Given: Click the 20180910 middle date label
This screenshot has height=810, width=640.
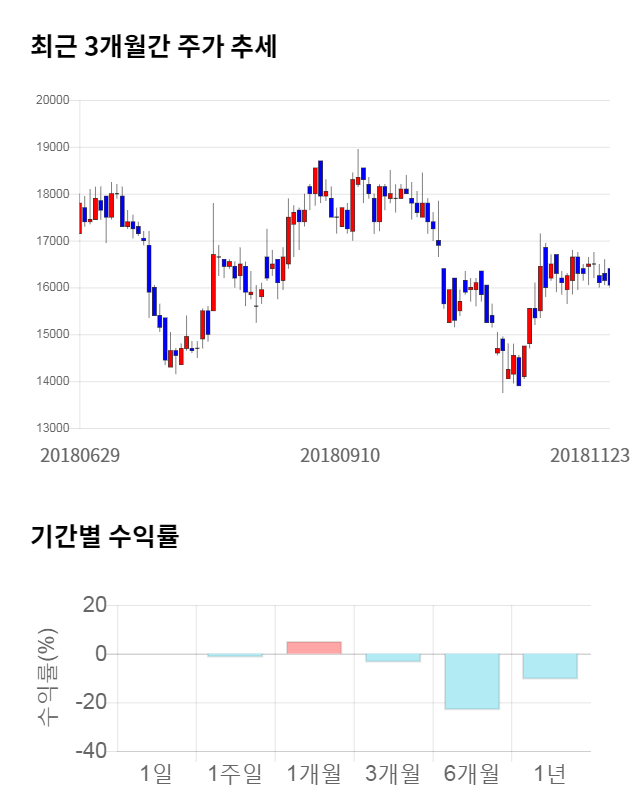Looking at the screenshot, I should click(340, 455).
